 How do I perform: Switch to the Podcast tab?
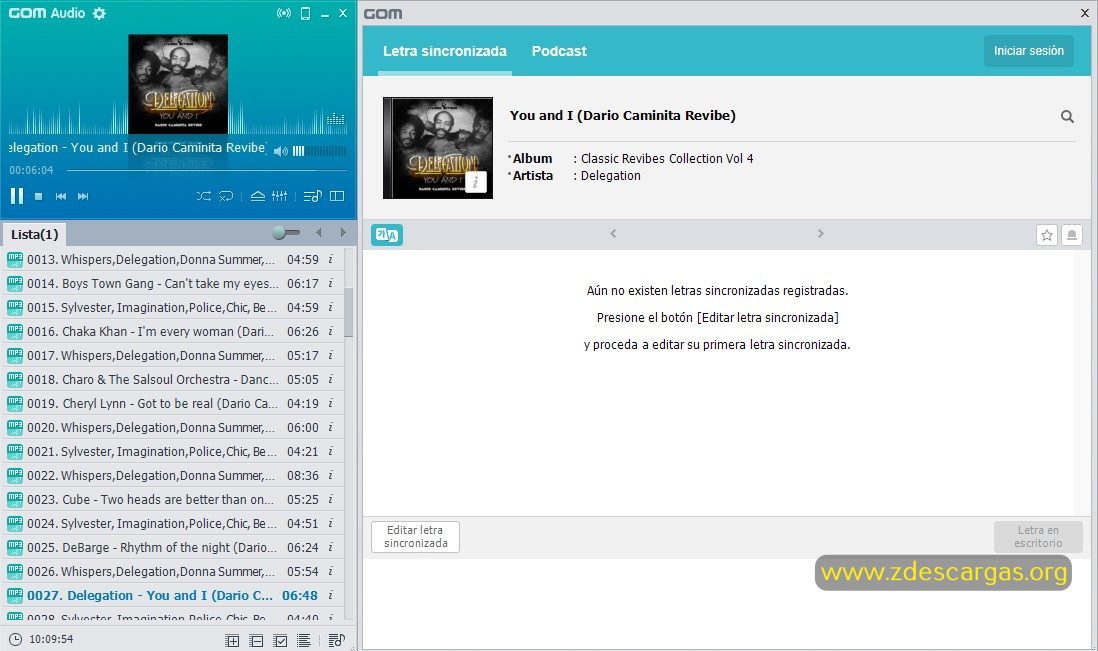click(x=559, y=51)
